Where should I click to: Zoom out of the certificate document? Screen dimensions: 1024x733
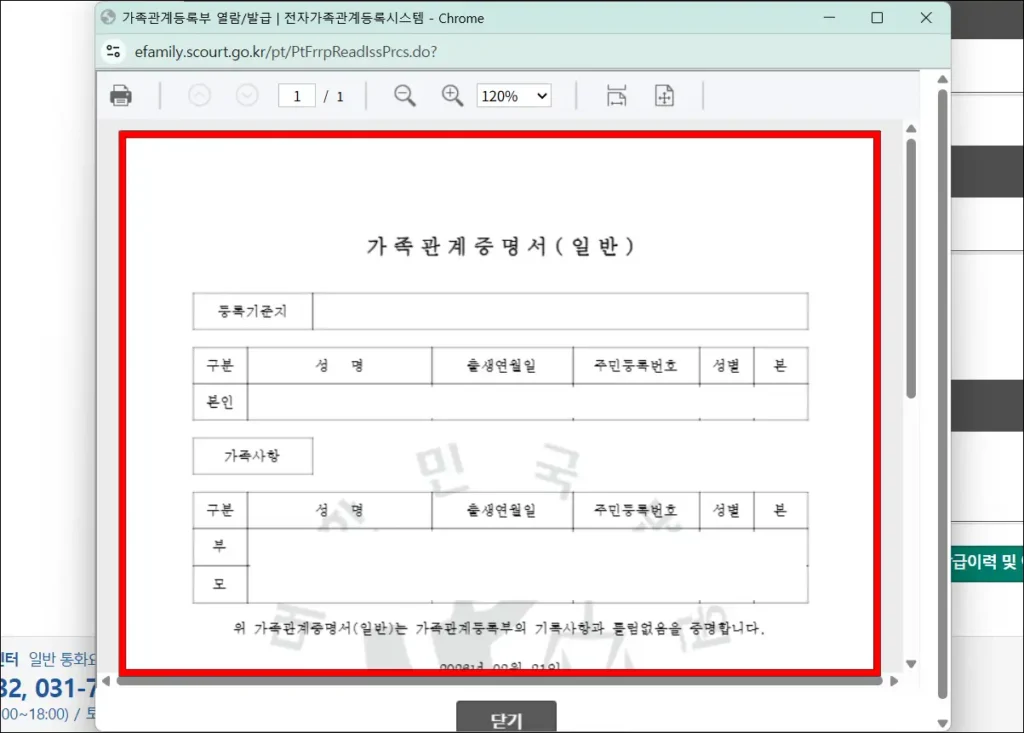pos(404,95)
